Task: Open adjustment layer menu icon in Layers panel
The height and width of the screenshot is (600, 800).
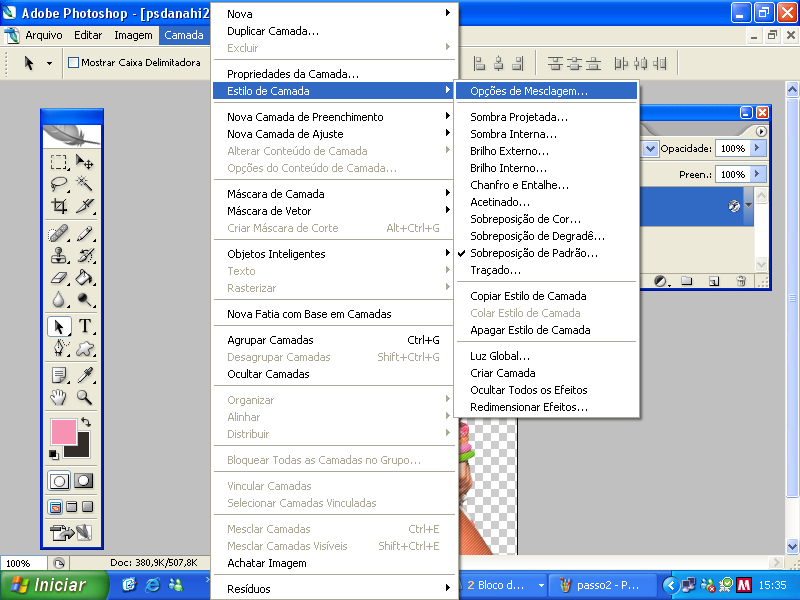Action: (661, 281)
